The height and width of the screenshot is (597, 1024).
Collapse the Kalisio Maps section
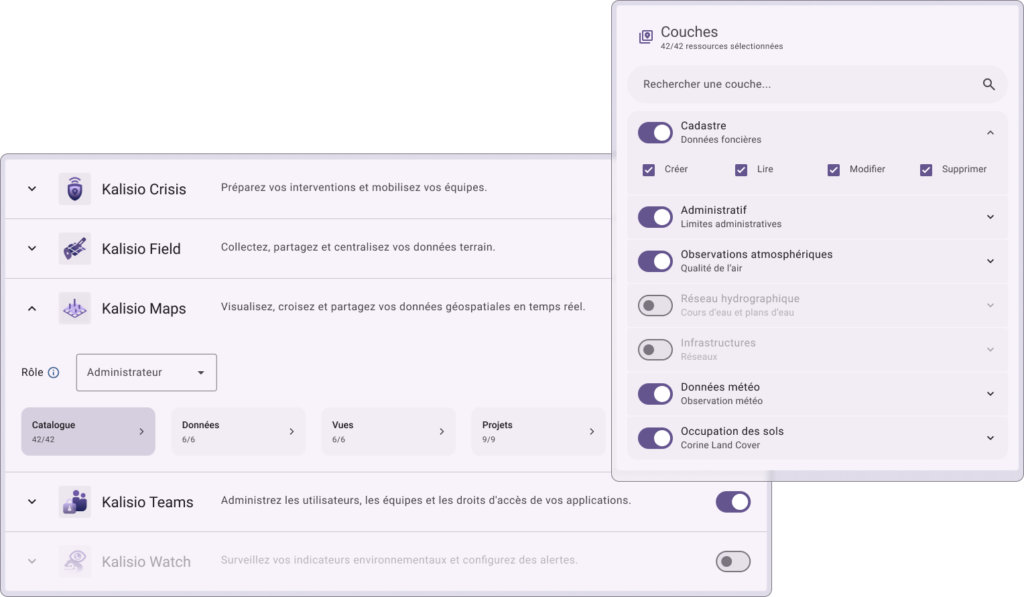click(x=32, y=308)
